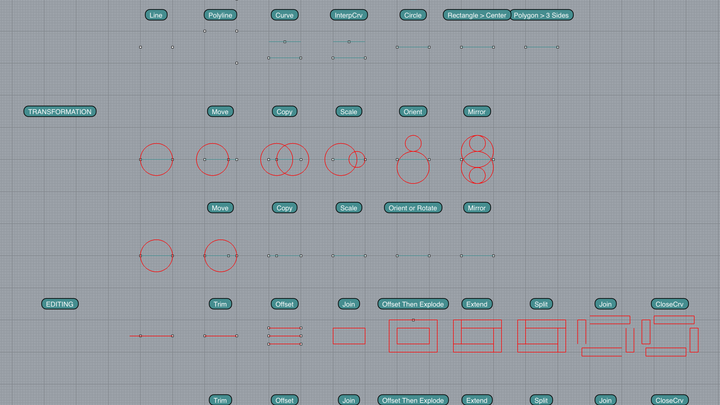
Task: Select large circle with small inner circle under Scale
Action: tap(345, 159)
